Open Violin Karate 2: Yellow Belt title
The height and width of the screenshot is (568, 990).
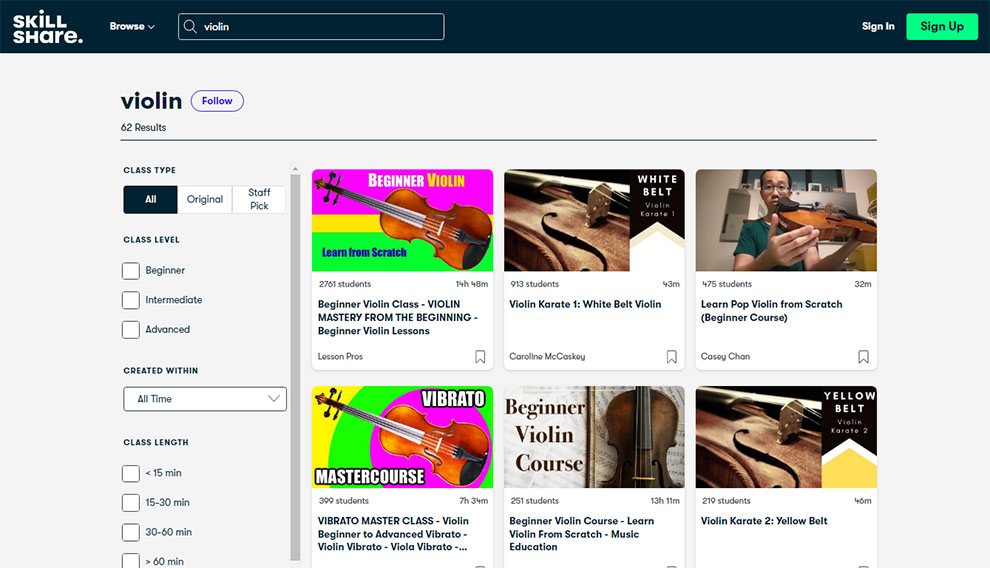[764, 521]
